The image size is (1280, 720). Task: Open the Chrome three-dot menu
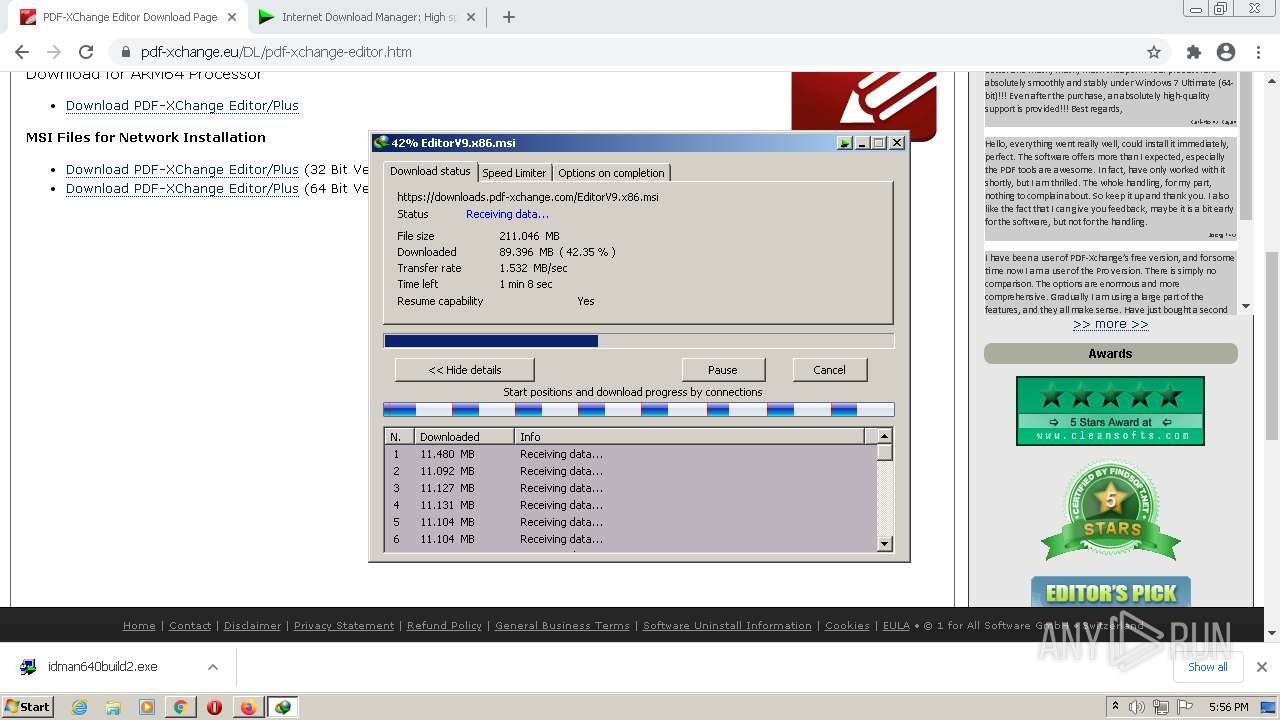[x=1258, y=52]
